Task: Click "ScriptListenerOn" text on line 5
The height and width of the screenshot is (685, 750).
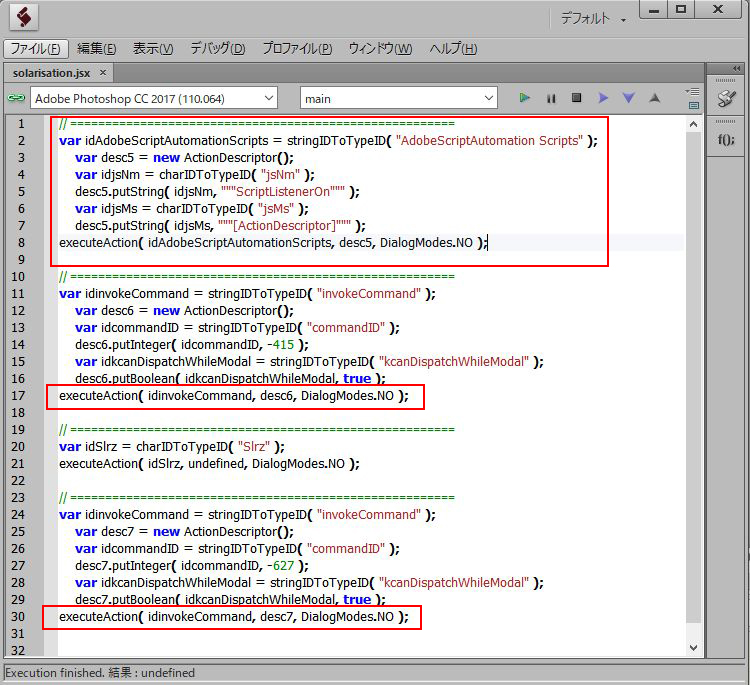Action: click(x=283, y=192)
